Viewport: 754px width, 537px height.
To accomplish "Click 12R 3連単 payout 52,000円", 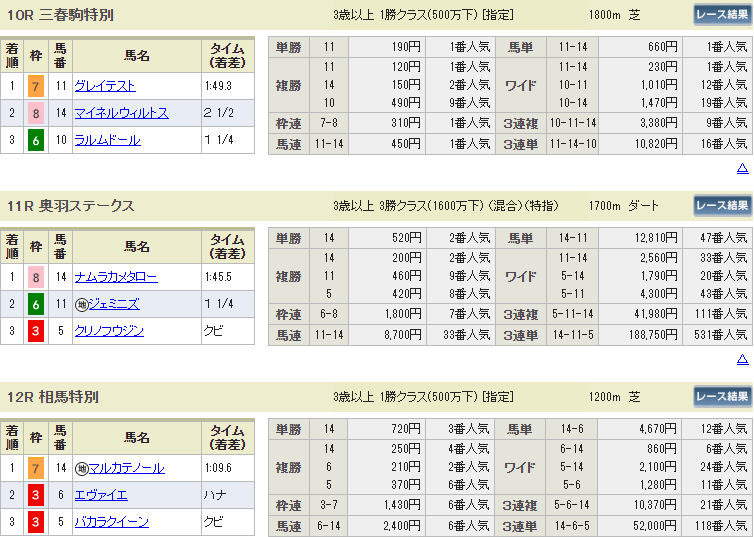I will [x=656, y=525].
